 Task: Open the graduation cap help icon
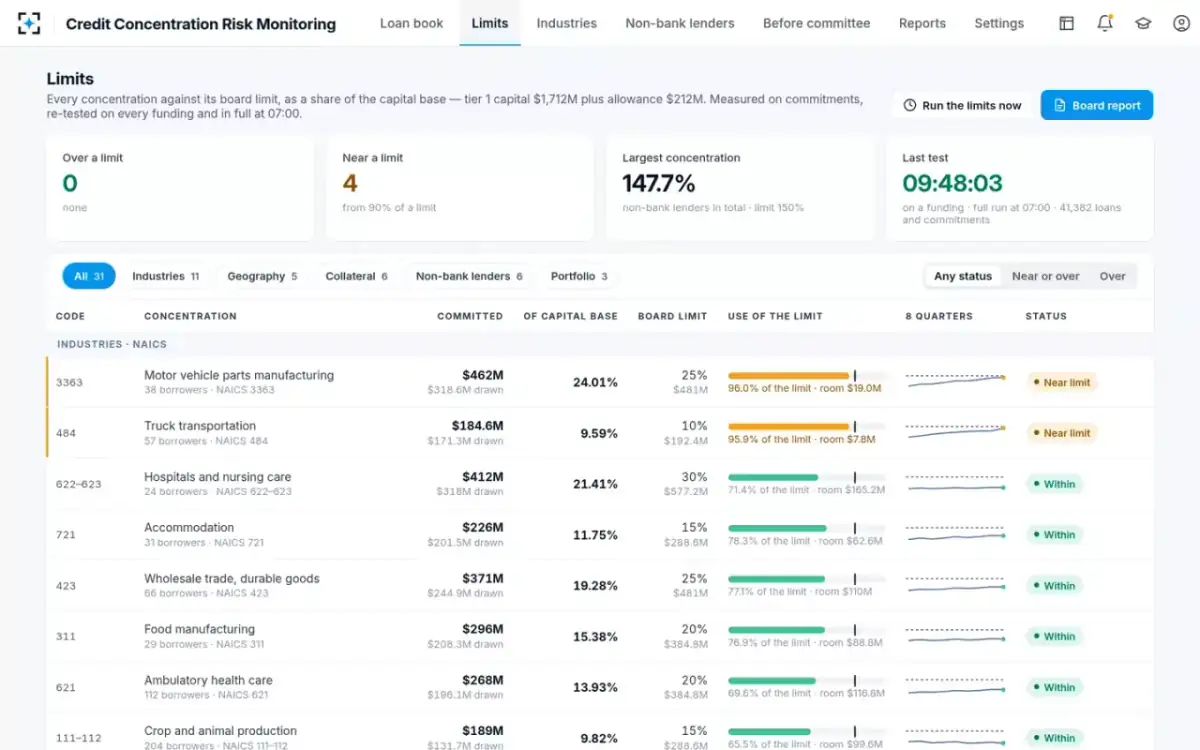(x=1143, y=23)
